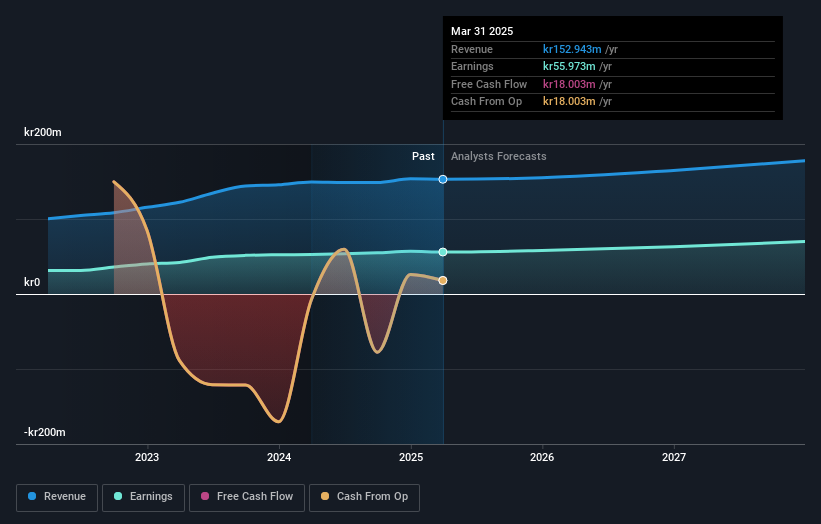821x524 pixels.
Task: Click the Earnings row label in the tooltip
Action: point(472,66)
